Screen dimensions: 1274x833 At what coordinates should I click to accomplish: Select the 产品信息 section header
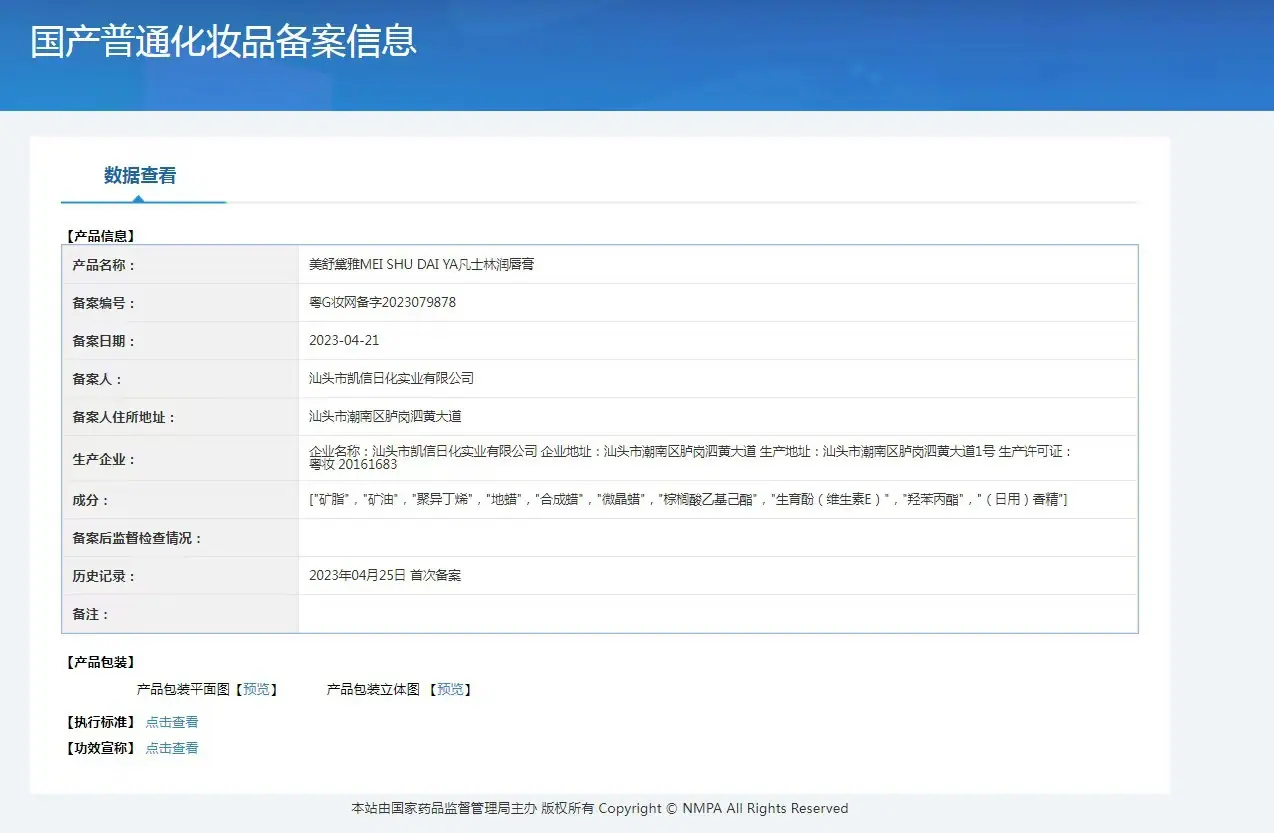(x=101, y=236)
